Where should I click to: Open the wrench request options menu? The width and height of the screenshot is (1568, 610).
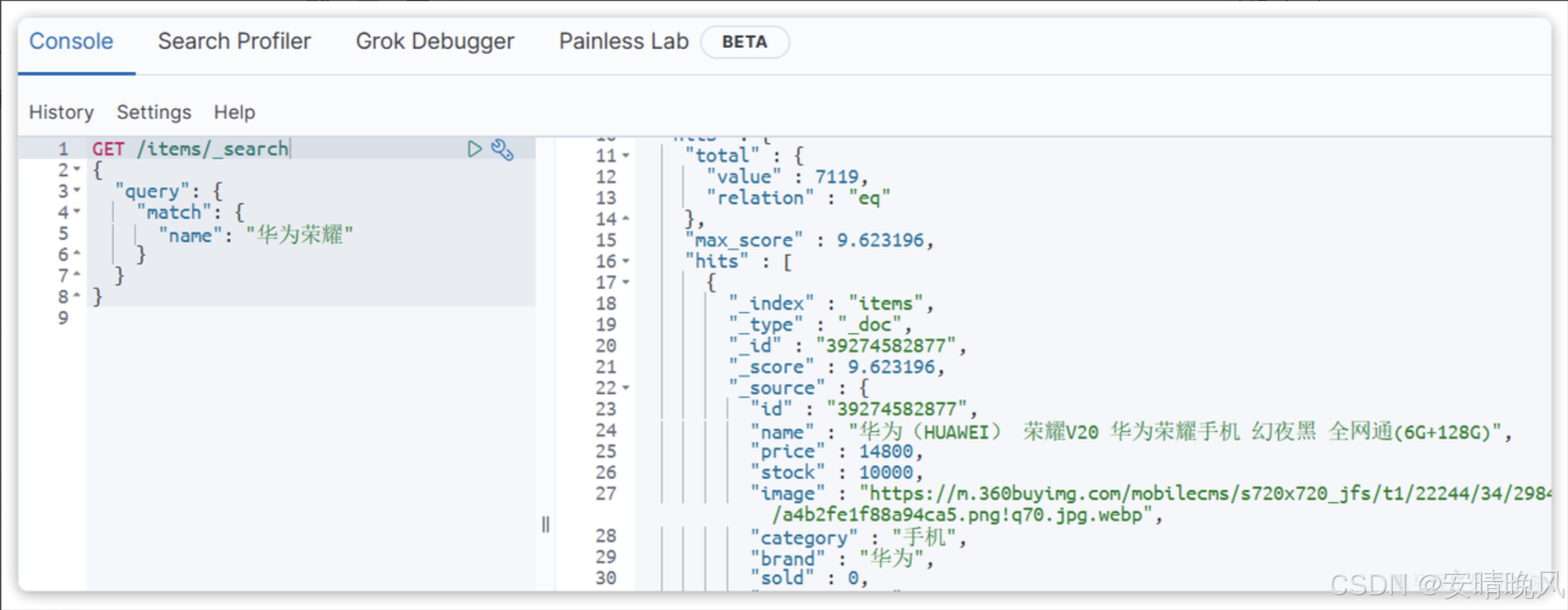(502, 149)
